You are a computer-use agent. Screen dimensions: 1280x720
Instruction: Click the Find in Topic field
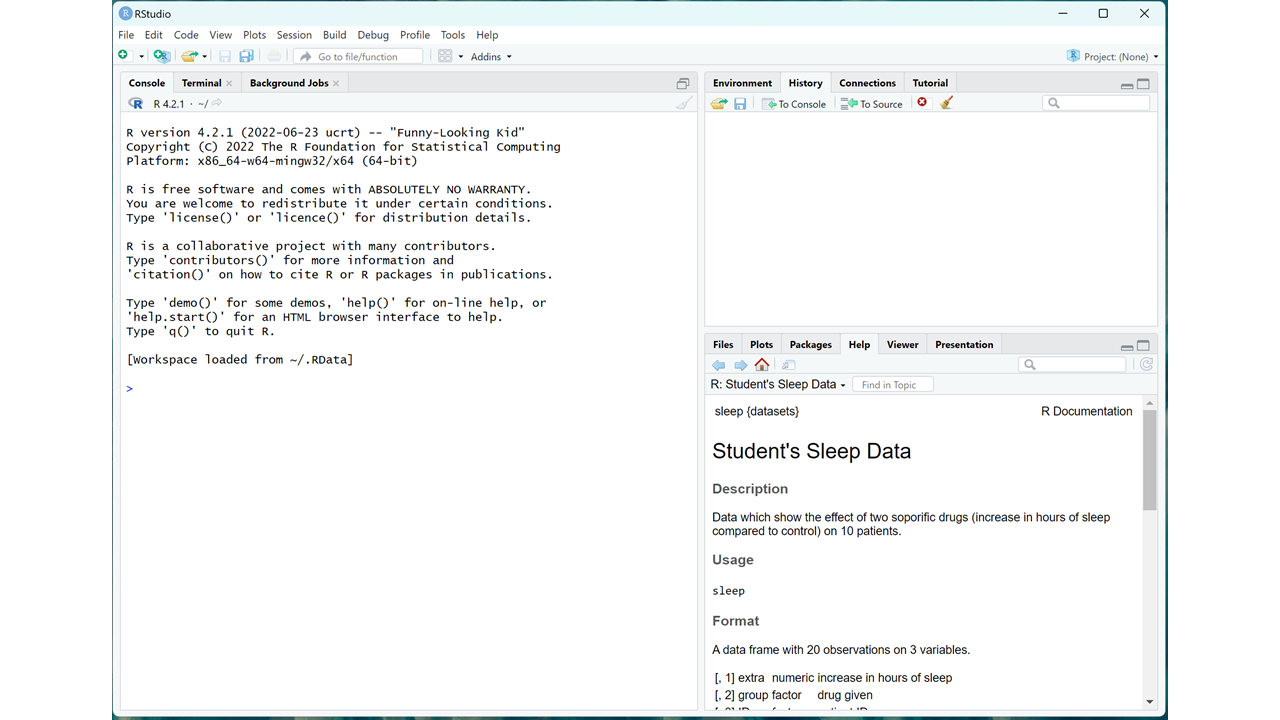893,384
